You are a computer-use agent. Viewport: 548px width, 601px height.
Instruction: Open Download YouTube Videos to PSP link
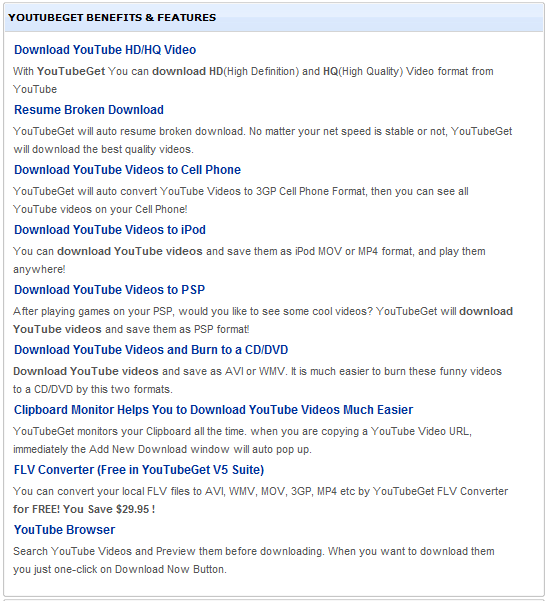pos(109,290)
